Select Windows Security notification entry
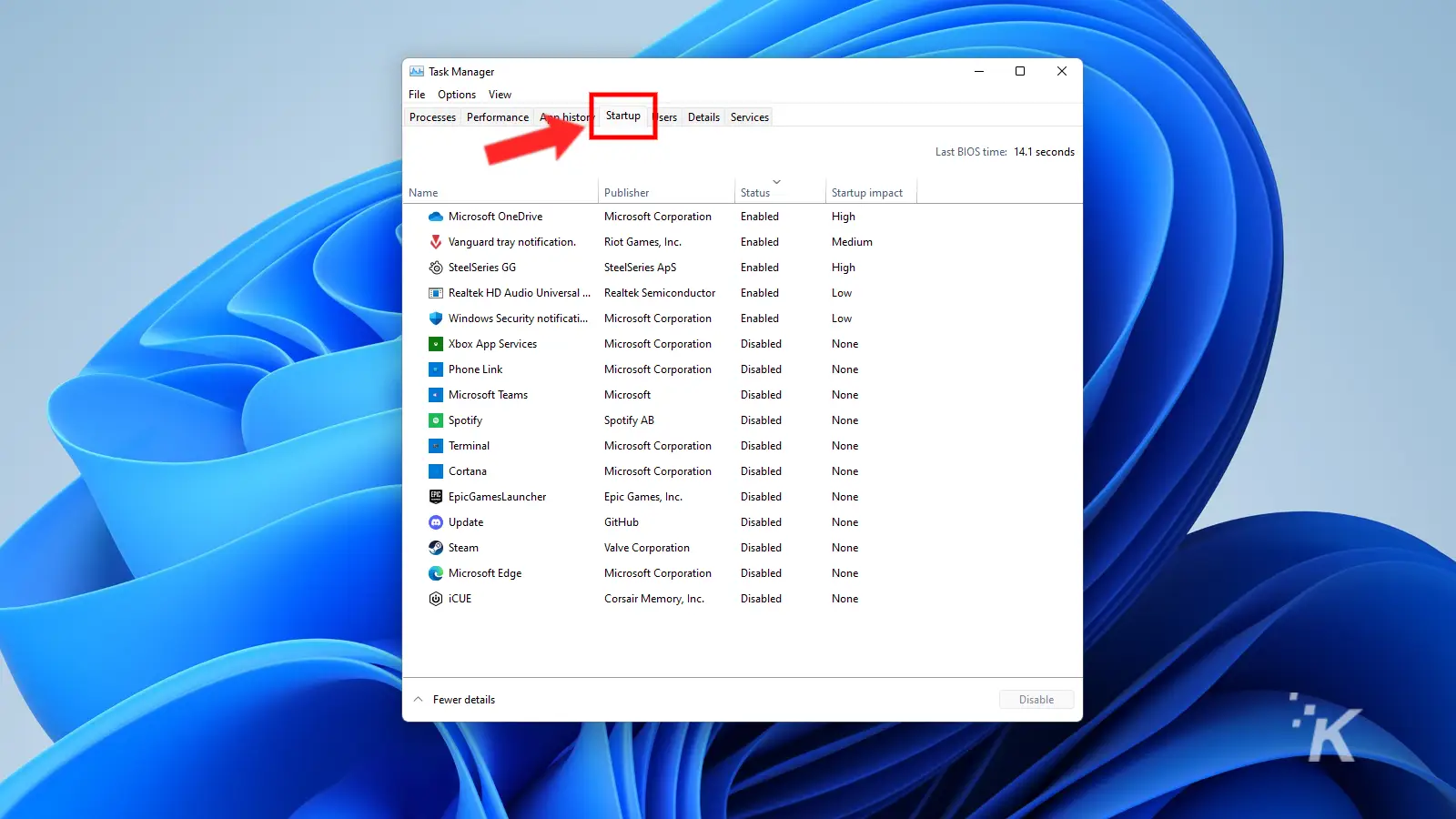Viewport: 1456px width, 819px height. tap(519, 318)
